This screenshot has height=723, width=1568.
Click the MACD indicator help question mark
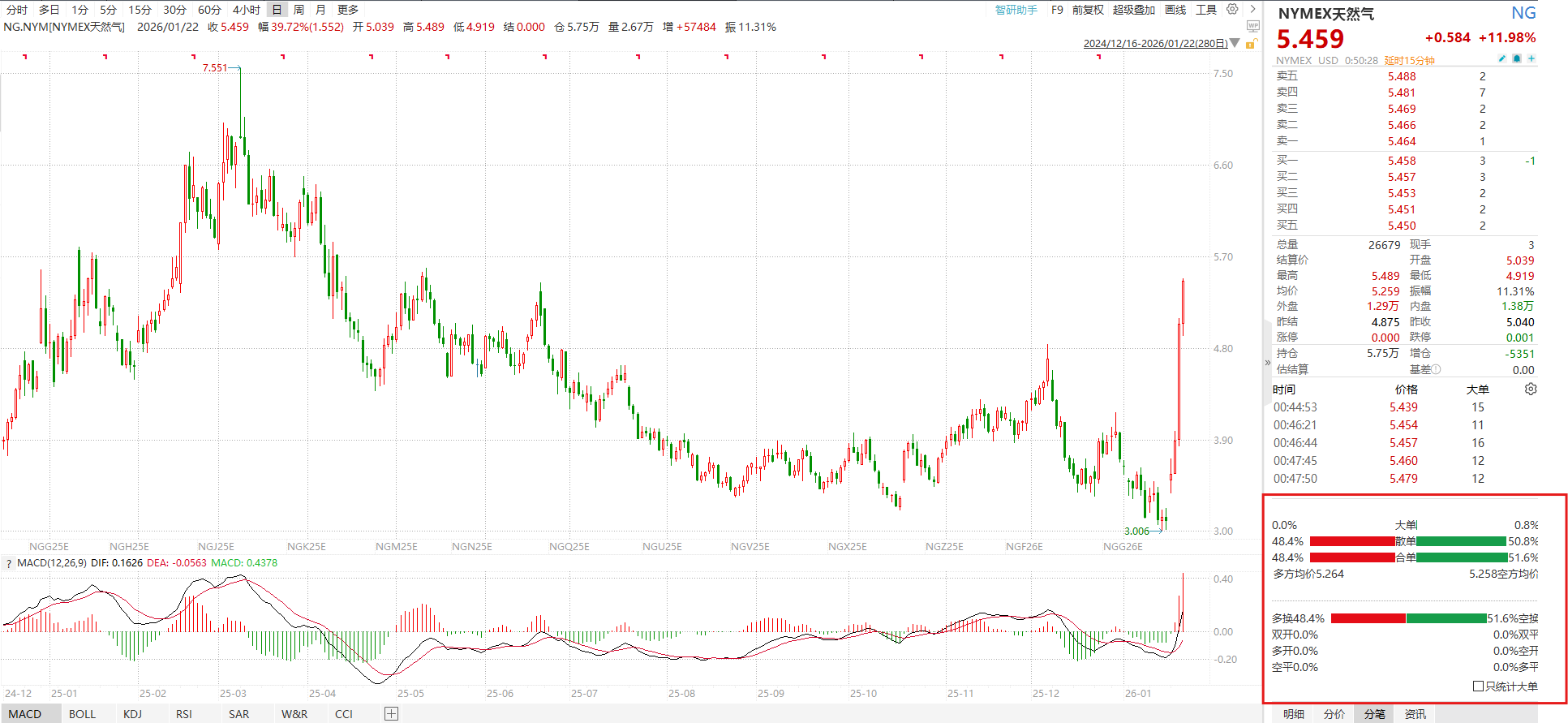(9, 563)
